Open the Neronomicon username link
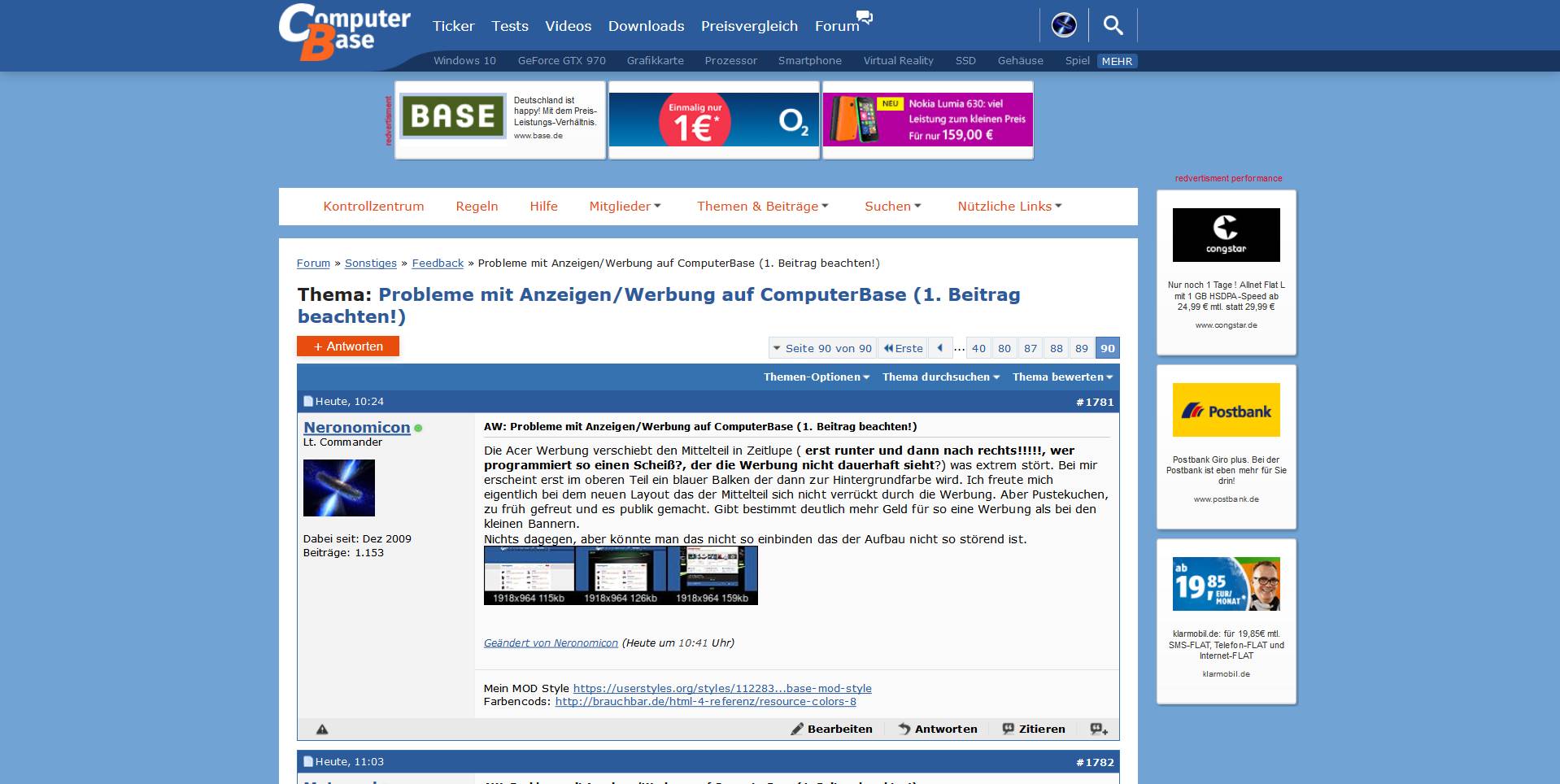1560x784 pixels. (x=356, y=428)
